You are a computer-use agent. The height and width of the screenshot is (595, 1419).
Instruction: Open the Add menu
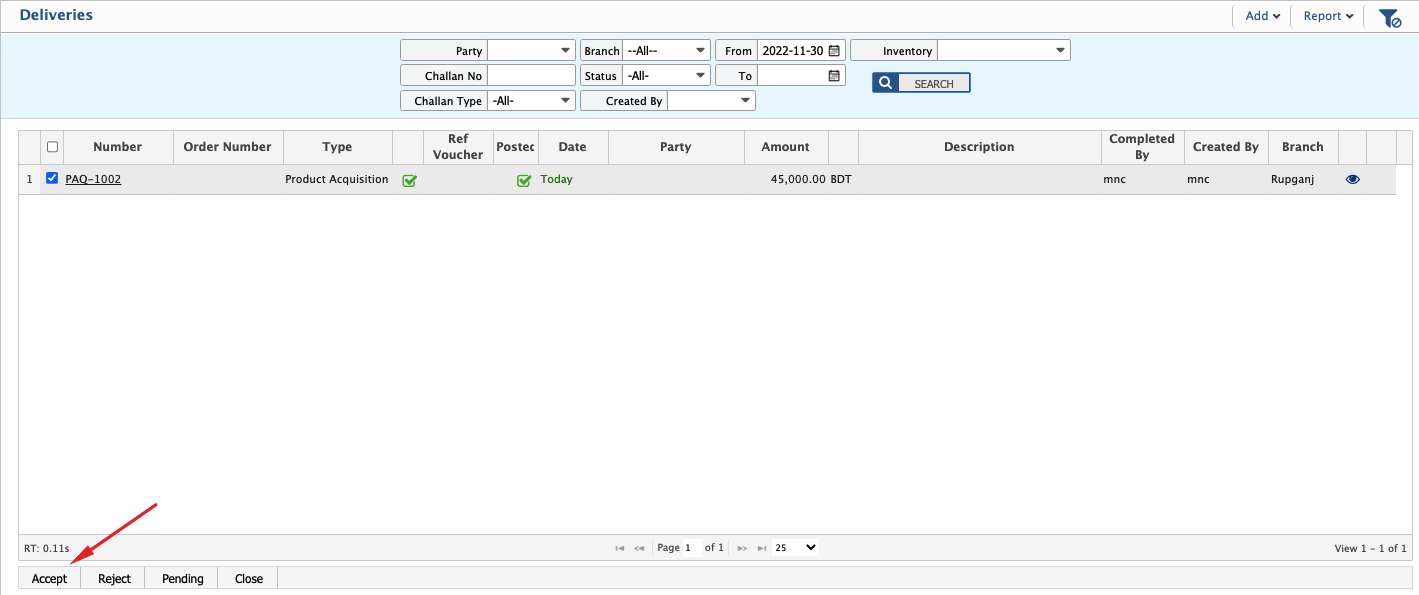[1262, 16]
